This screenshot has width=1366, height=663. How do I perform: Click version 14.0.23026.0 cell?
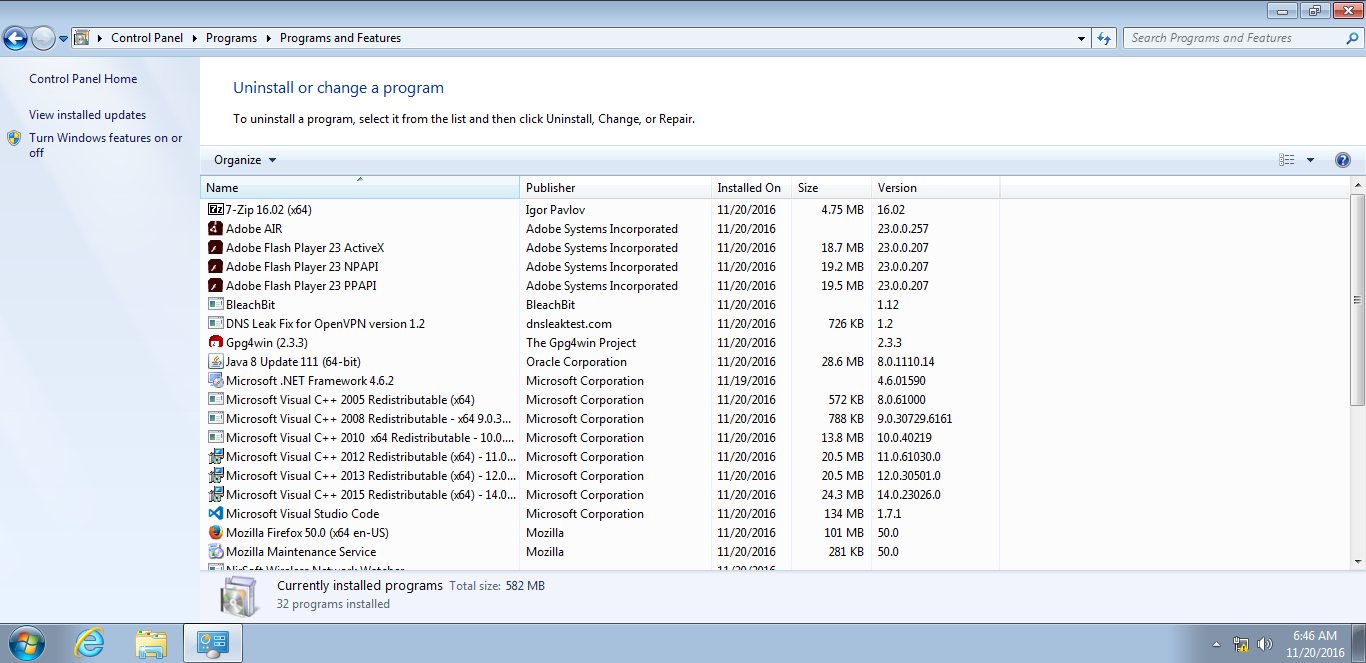909,495
